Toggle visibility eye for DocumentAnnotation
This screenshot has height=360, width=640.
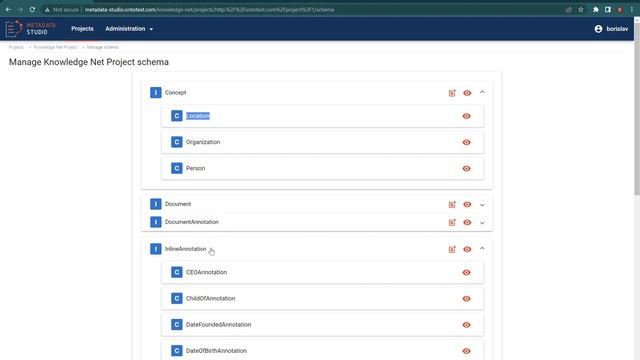click(467, 222)
